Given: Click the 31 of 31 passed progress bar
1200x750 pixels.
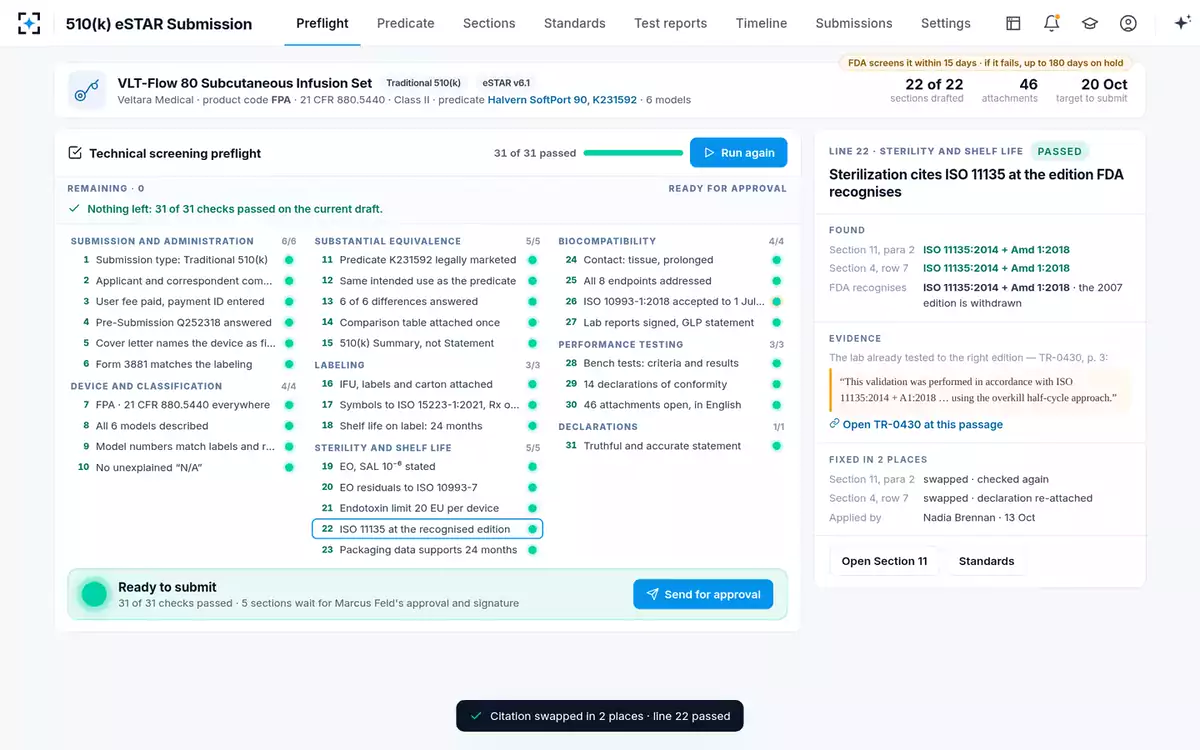Looking at the screenshot, I should (632, 153).
